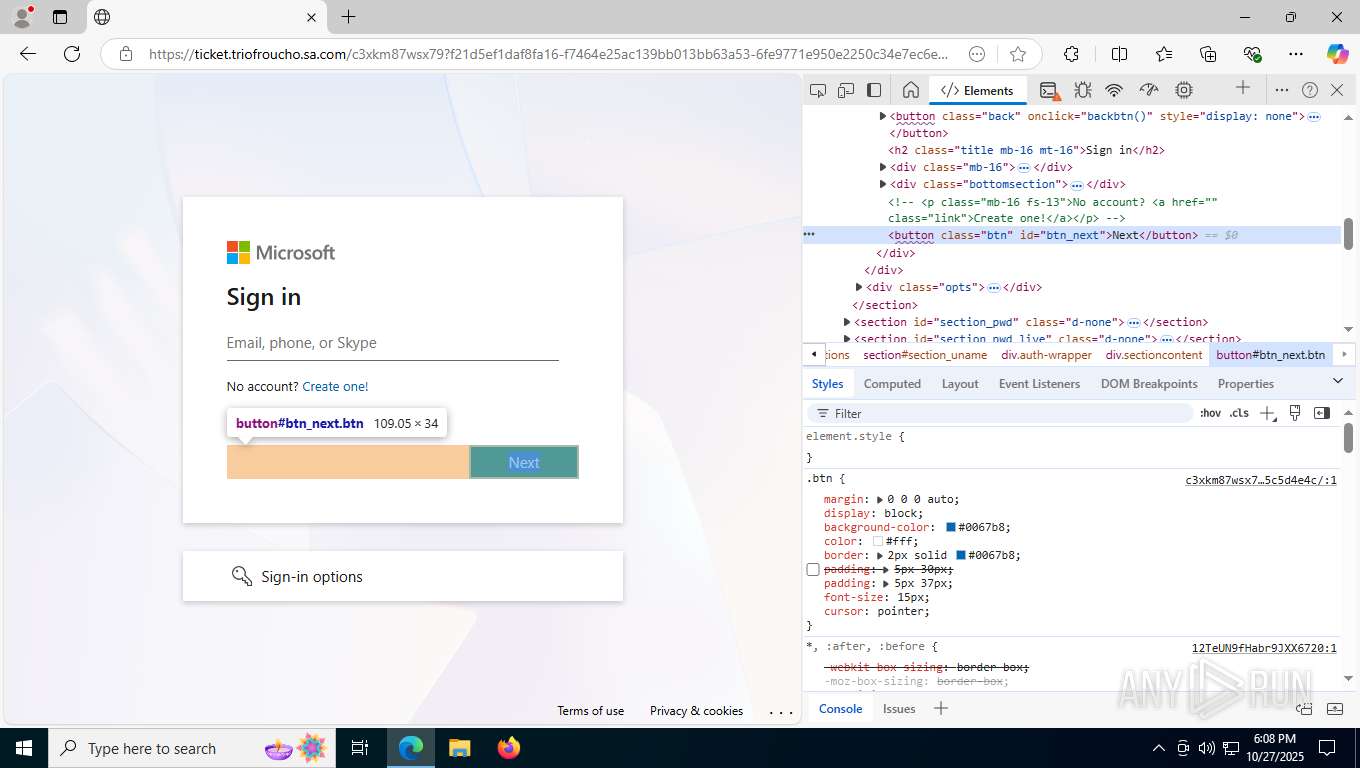Focus the Styles Filter input
Screen dimensions: 1360x768
[x=1000, y=413]
